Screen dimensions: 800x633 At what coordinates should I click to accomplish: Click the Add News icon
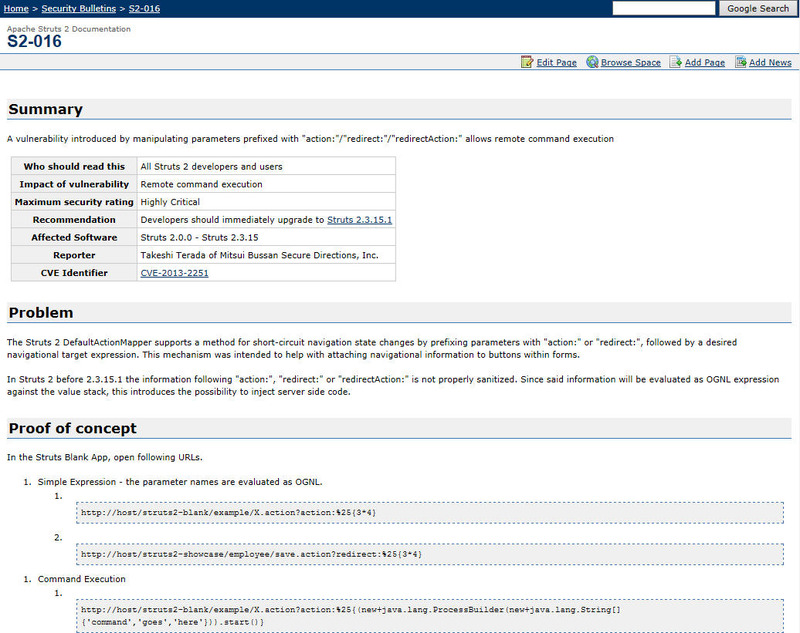pyautogui.click(x=741, y=62)
